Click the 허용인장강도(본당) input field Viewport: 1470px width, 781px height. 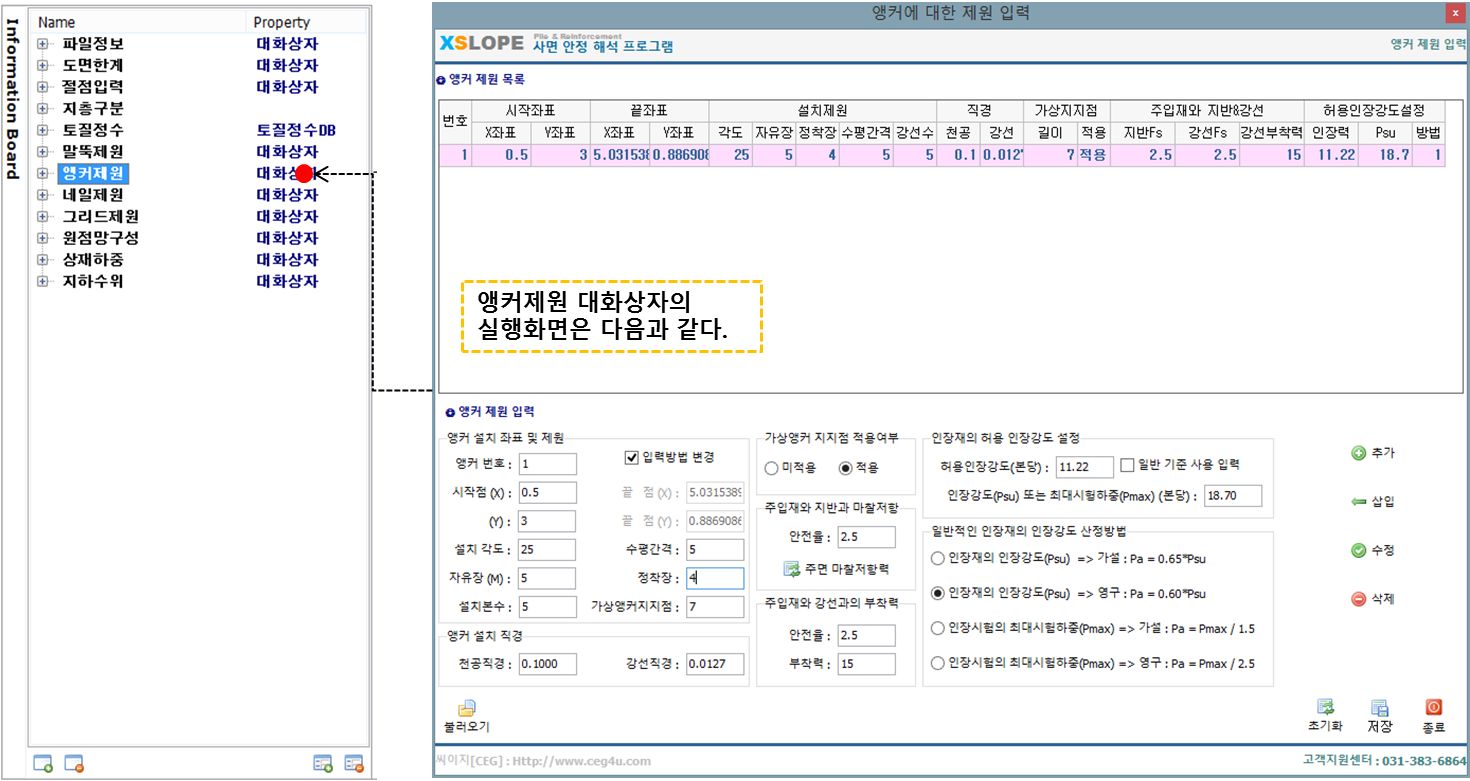(x=1085, y=467)
